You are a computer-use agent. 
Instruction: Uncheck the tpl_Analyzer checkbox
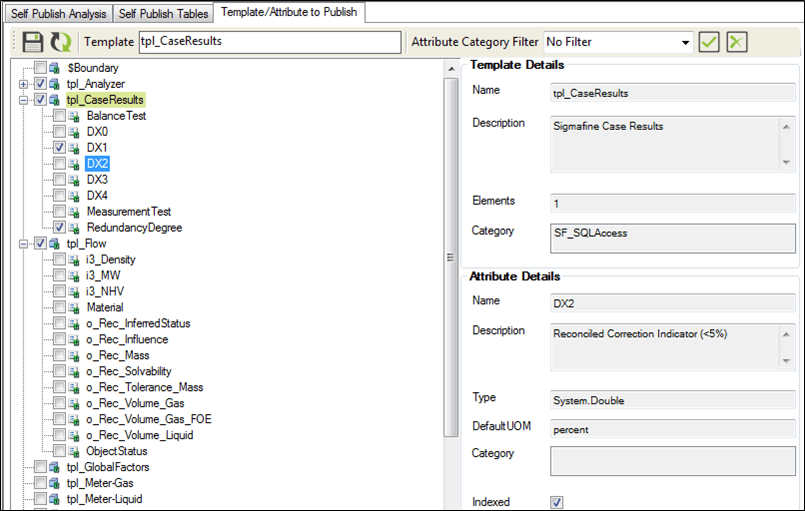point(41,83)
